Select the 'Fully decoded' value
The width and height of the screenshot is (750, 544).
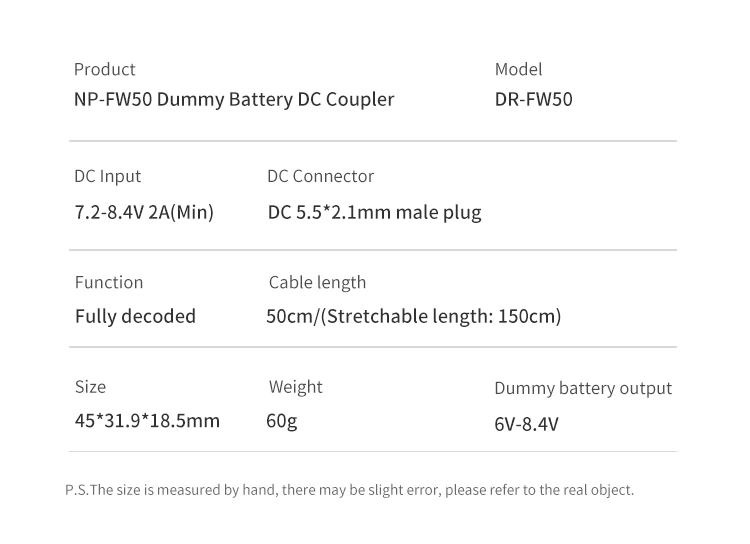point(135,316)
